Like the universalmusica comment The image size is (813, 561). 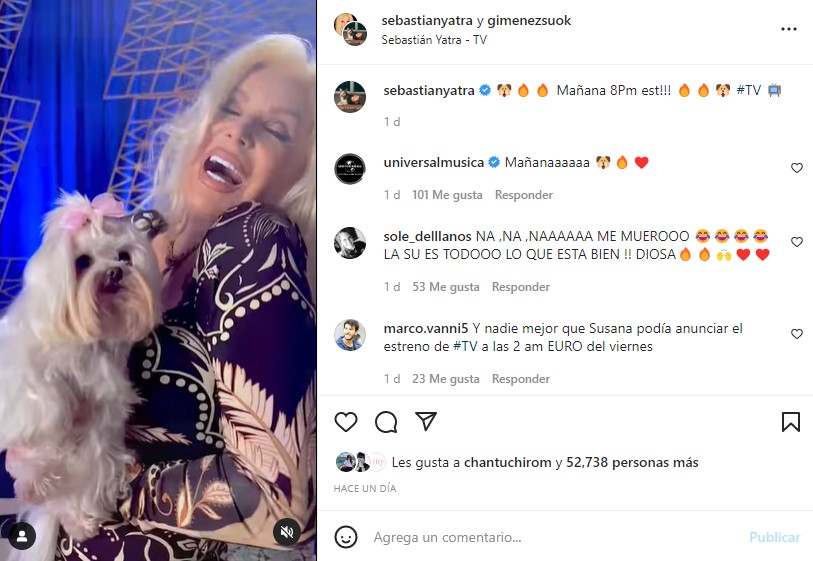pos(797,168)
